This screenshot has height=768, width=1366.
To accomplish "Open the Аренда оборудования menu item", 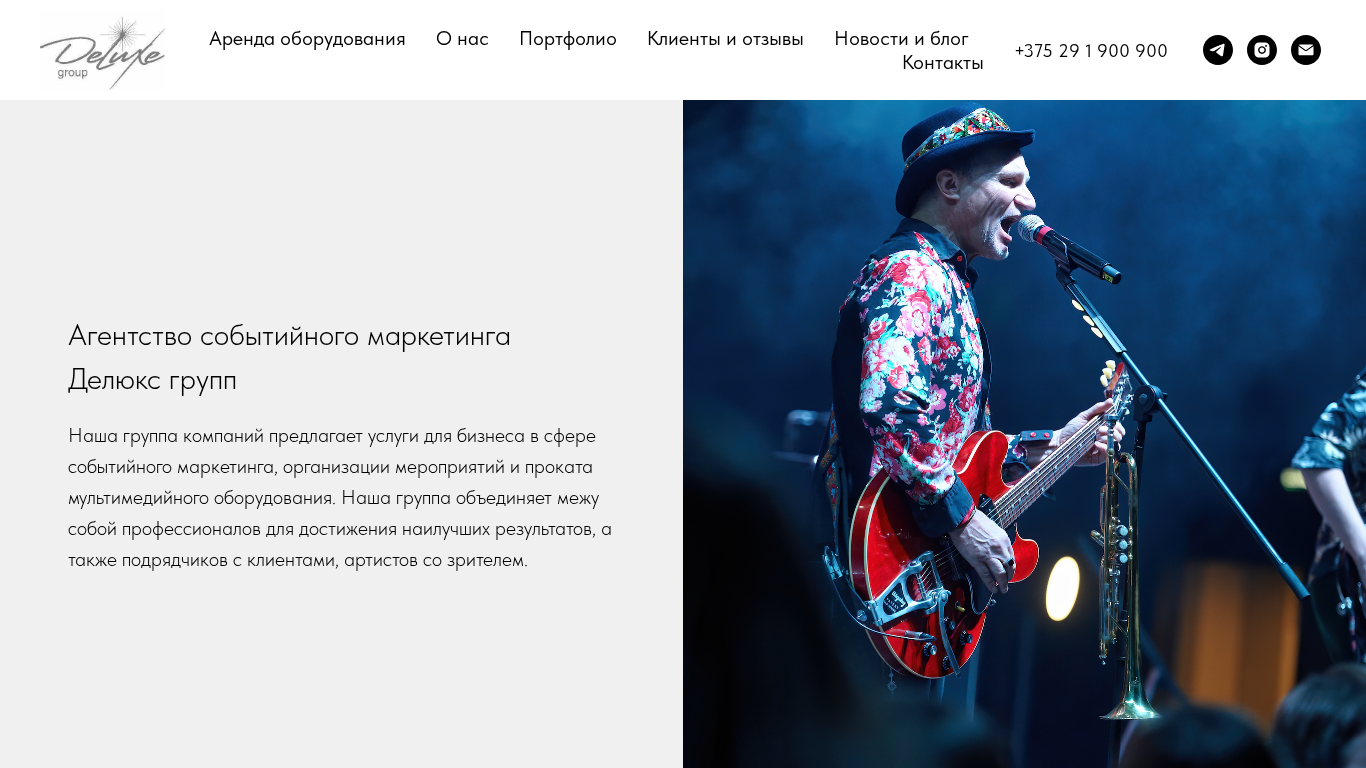I will click(x=307, y=39).
